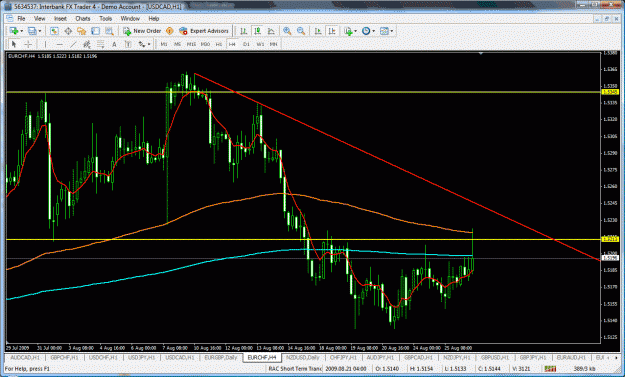This screenshot has width=625, height=377.
Task: Select the Cursor arrow tool
Action: [x=14, y=44]
